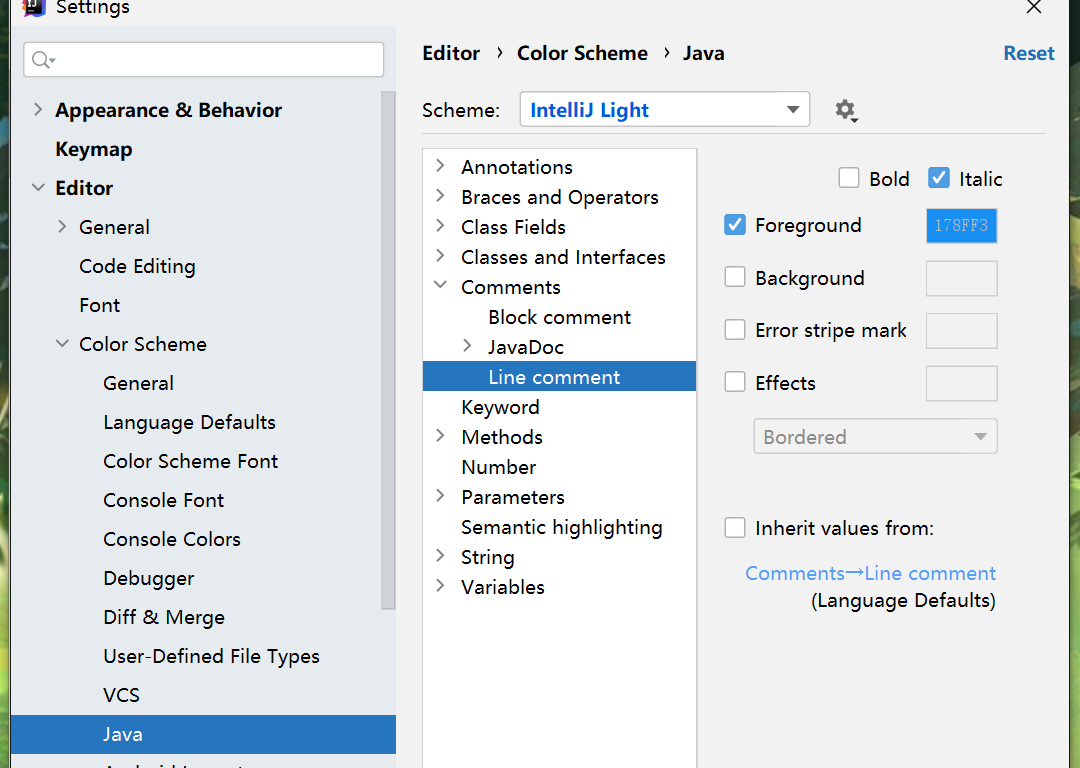Expand the Class Fields node
This screenshot has height=768, width=1080.
coord(441,226)
